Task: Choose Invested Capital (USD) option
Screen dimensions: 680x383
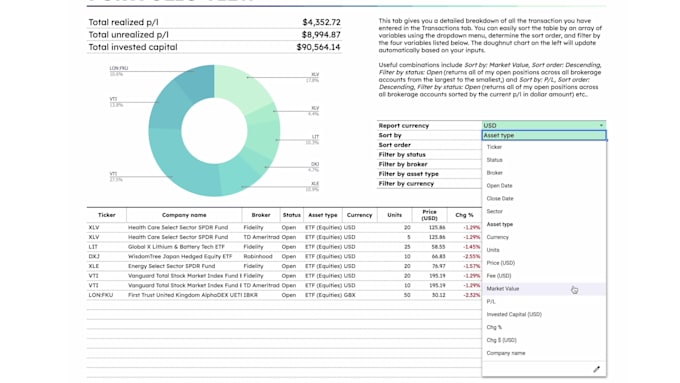Action: point(544,314)
